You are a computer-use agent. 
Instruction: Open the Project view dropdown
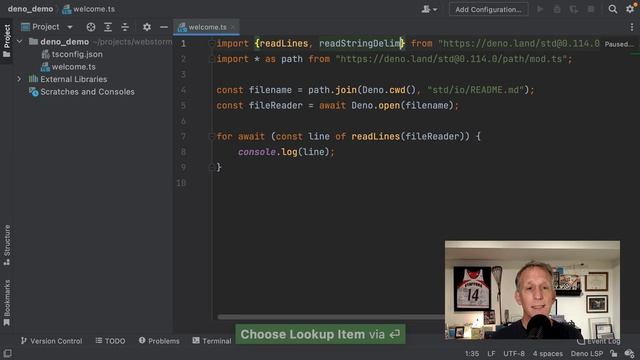click(70, 27)
